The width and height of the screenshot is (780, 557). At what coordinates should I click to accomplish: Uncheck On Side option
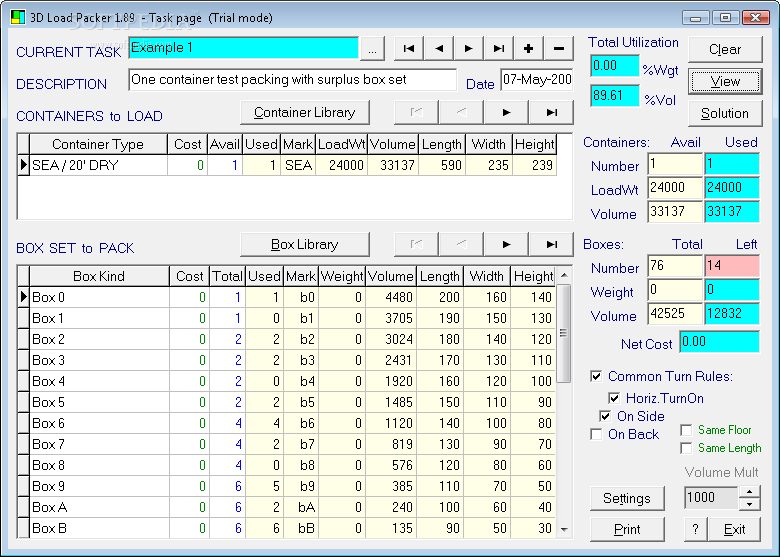coord(605,416)
